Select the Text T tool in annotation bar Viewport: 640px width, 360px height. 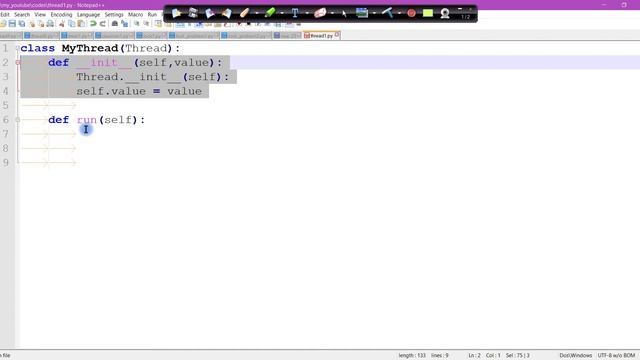pos(295,13)
